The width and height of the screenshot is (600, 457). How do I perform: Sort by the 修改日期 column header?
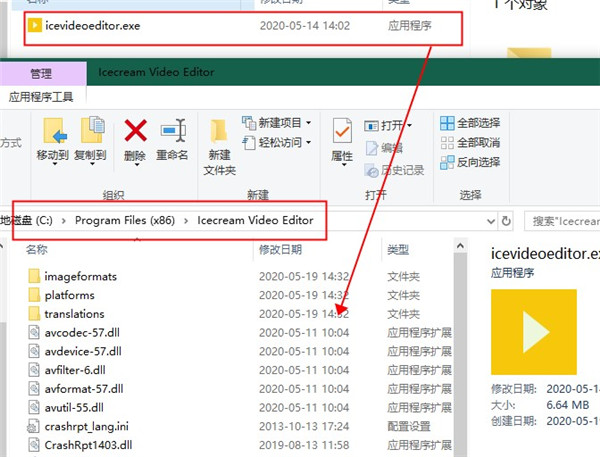(280, 250)
